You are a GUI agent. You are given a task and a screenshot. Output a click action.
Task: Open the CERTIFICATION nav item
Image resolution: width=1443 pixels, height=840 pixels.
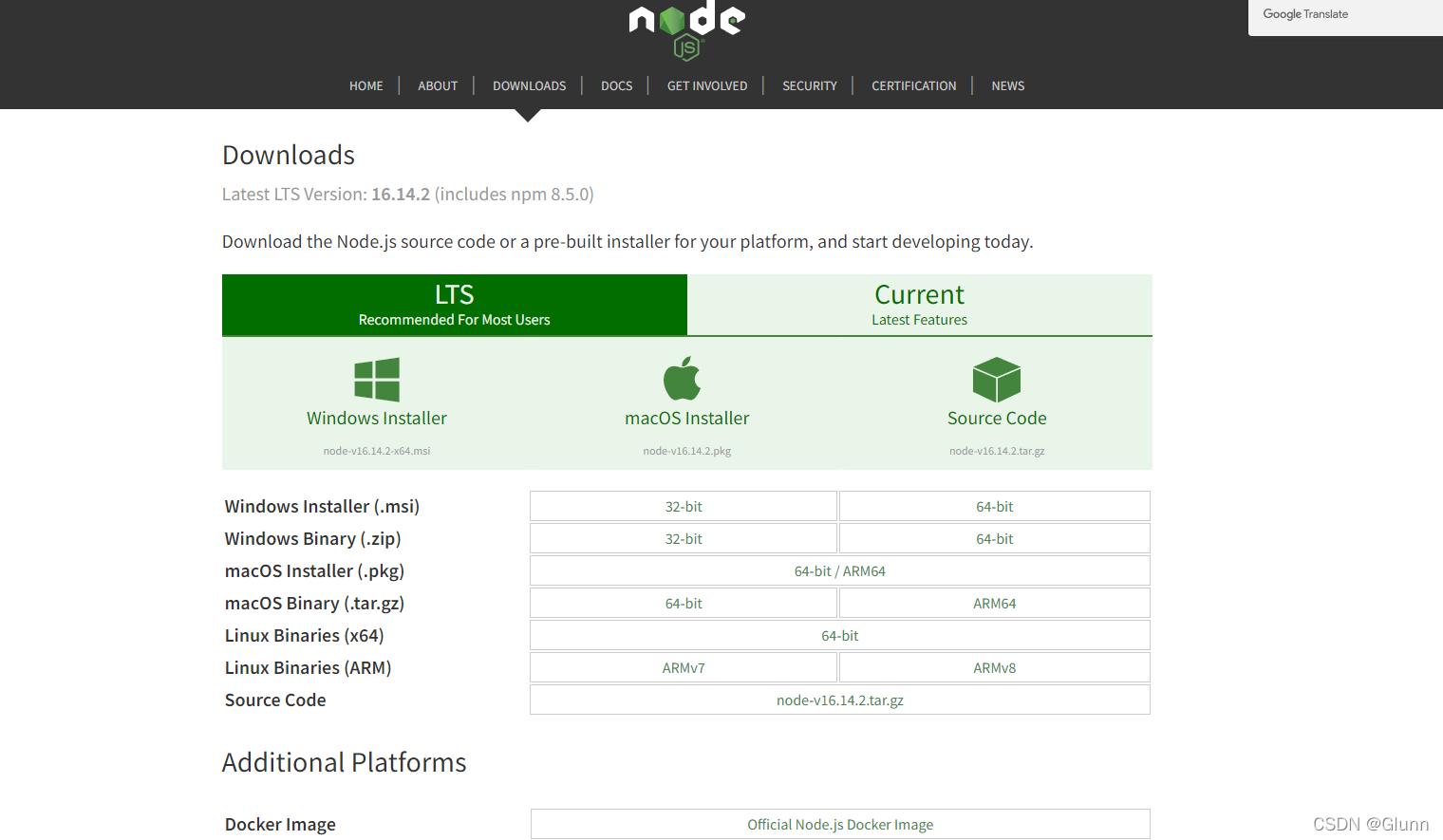(914, 85)
